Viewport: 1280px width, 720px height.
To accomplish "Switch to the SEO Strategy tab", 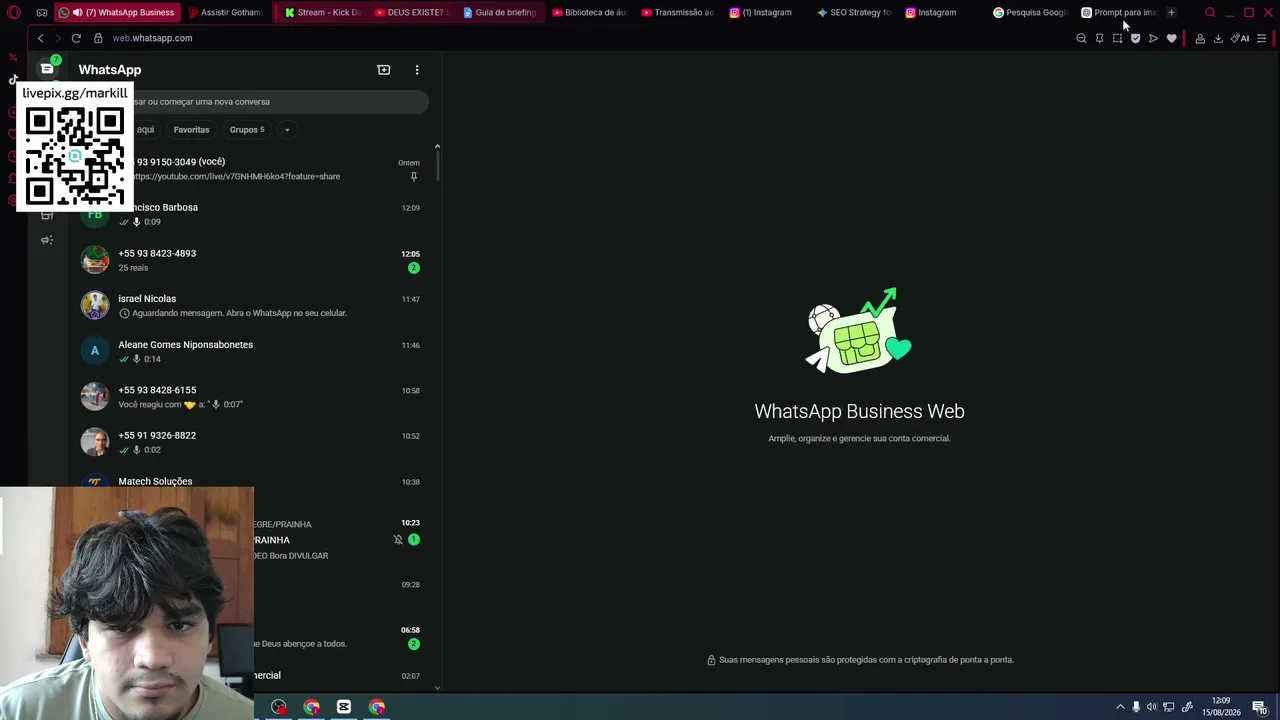I will 855,13.
